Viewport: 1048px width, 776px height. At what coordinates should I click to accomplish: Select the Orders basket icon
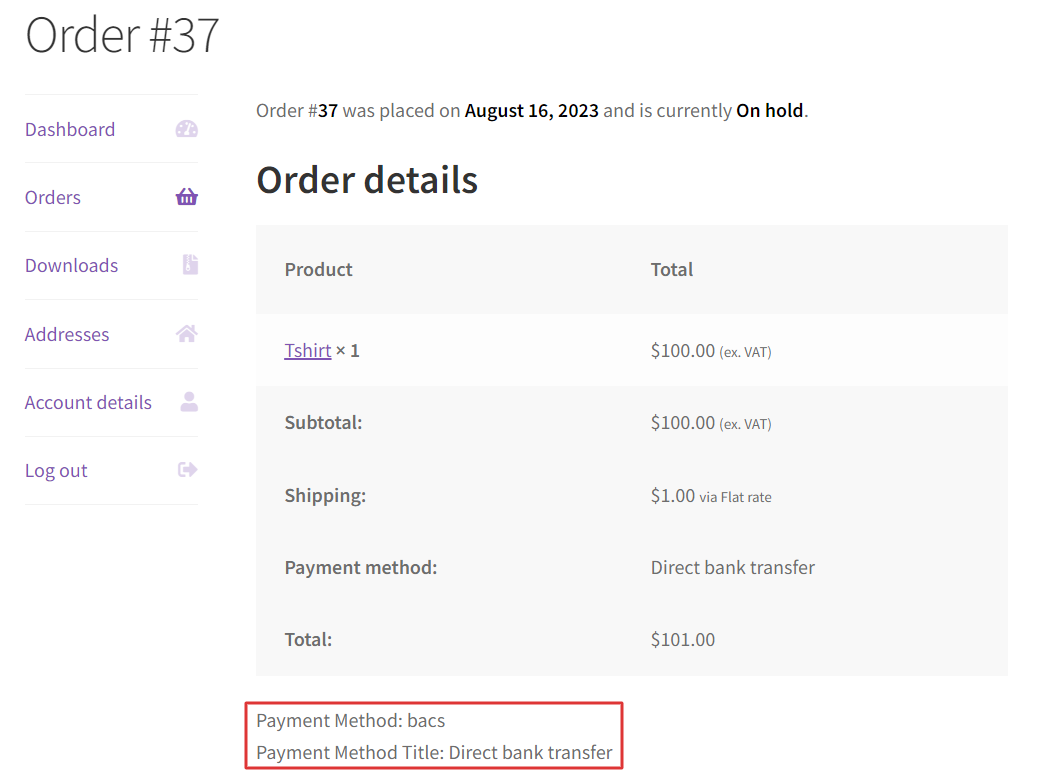[186, 196]
